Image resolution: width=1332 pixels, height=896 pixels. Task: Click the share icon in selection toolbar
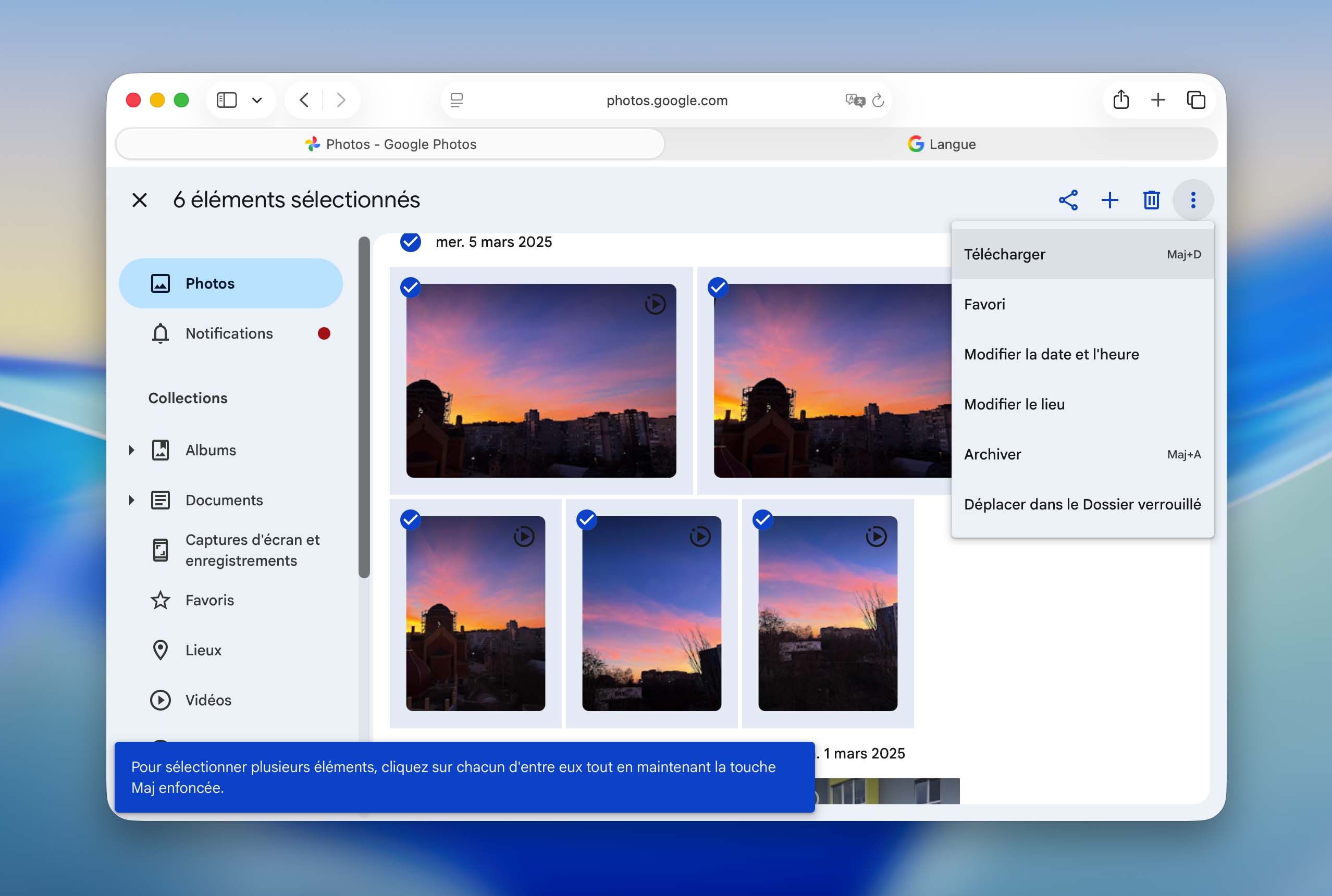coord(1068,200)
